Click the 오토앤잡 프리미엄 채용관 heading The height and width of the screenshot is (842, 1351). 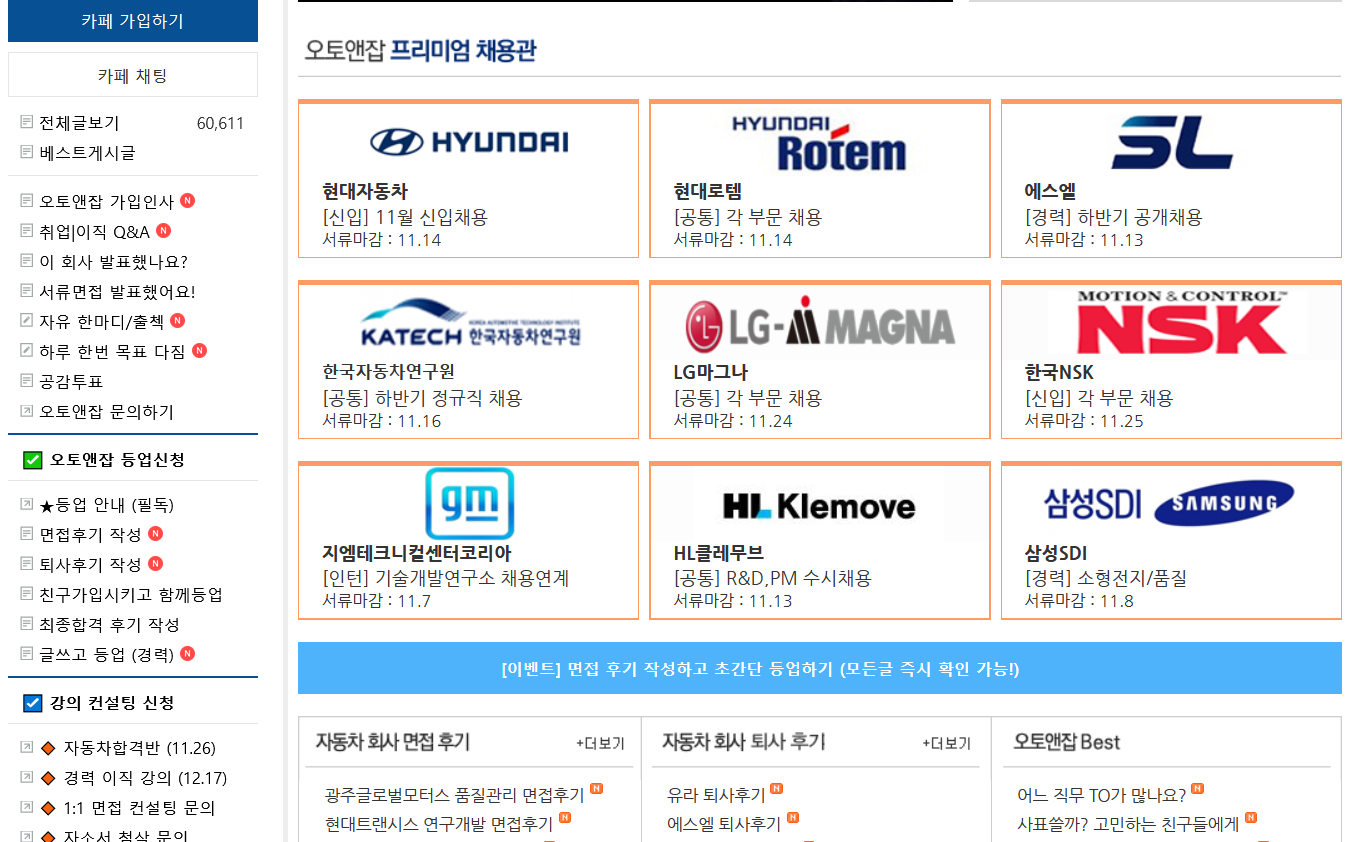point(420,50)
